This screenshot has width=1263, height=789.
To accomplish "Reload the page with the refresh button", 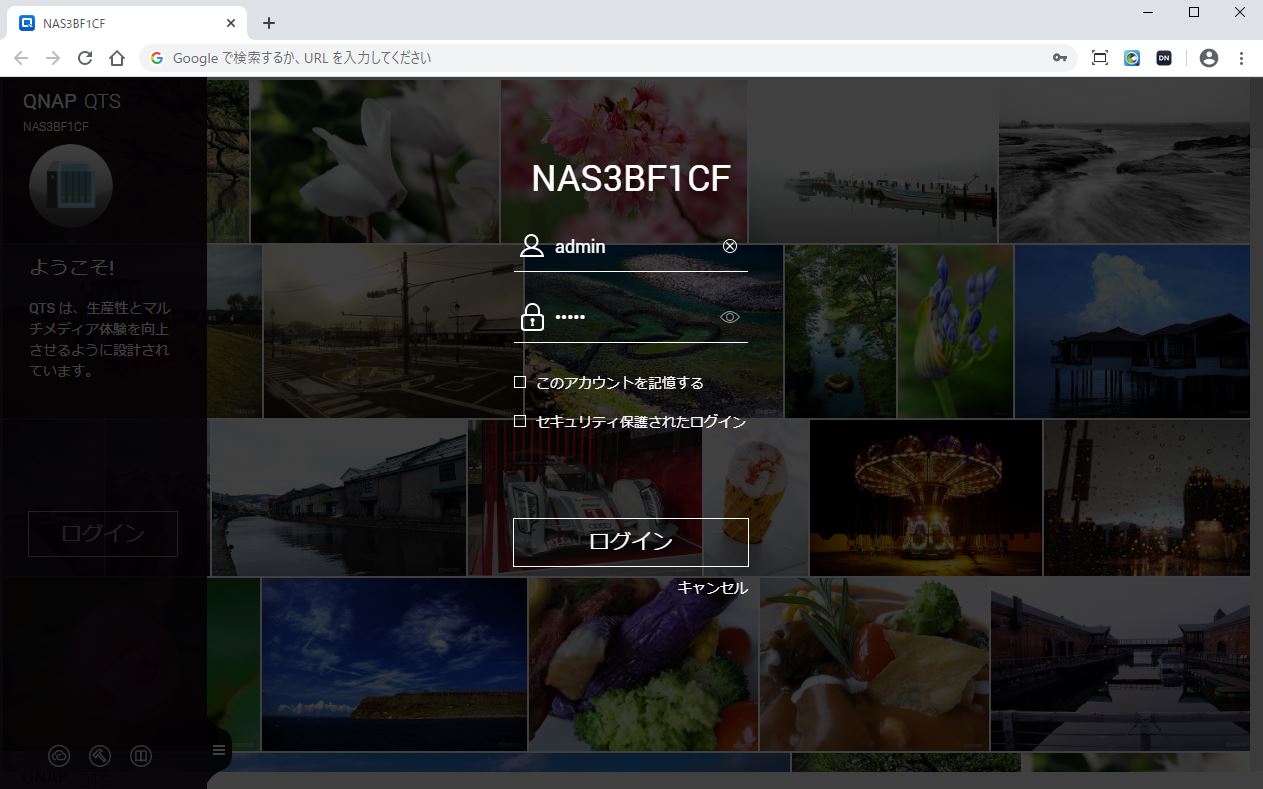I will pyautogui.click(x=85, y=58).
